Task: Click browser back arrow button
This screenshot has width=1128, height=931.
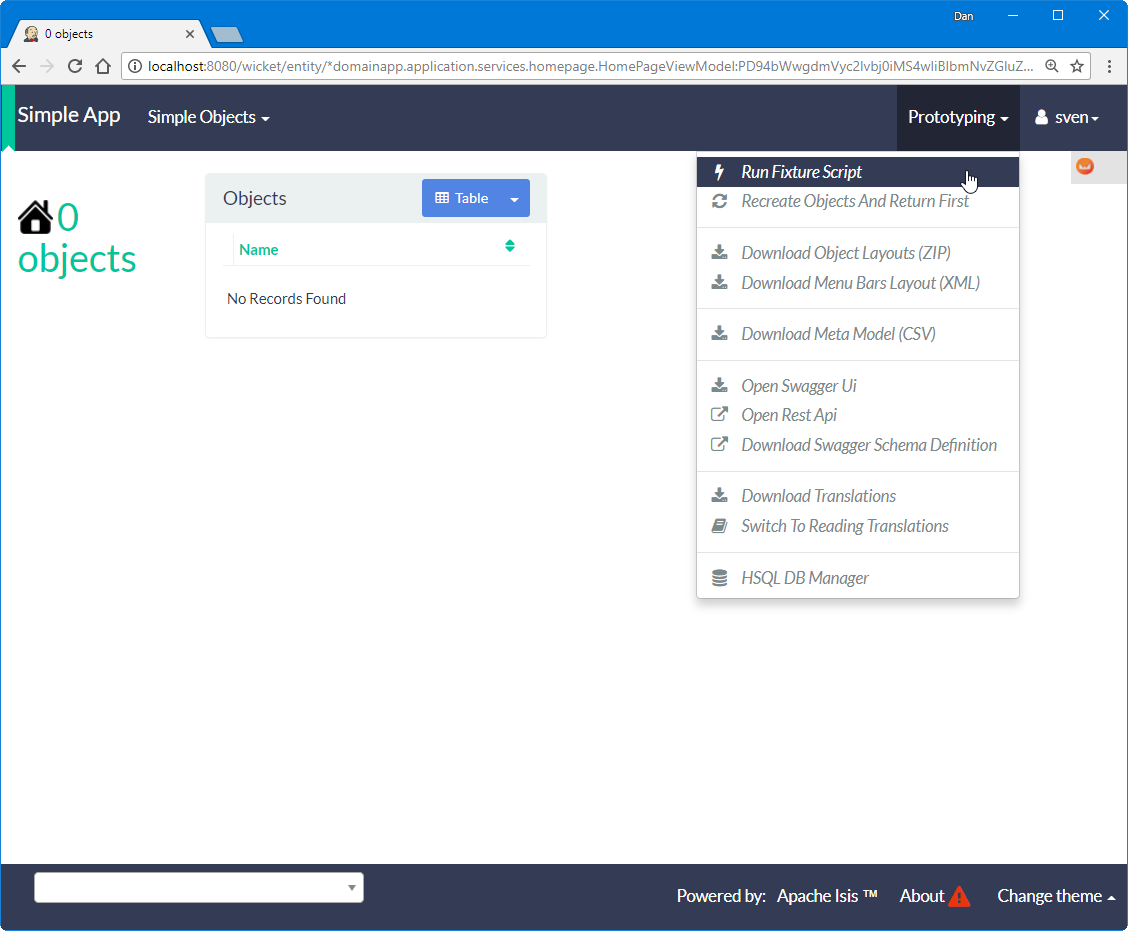Action: click(19, 66)
